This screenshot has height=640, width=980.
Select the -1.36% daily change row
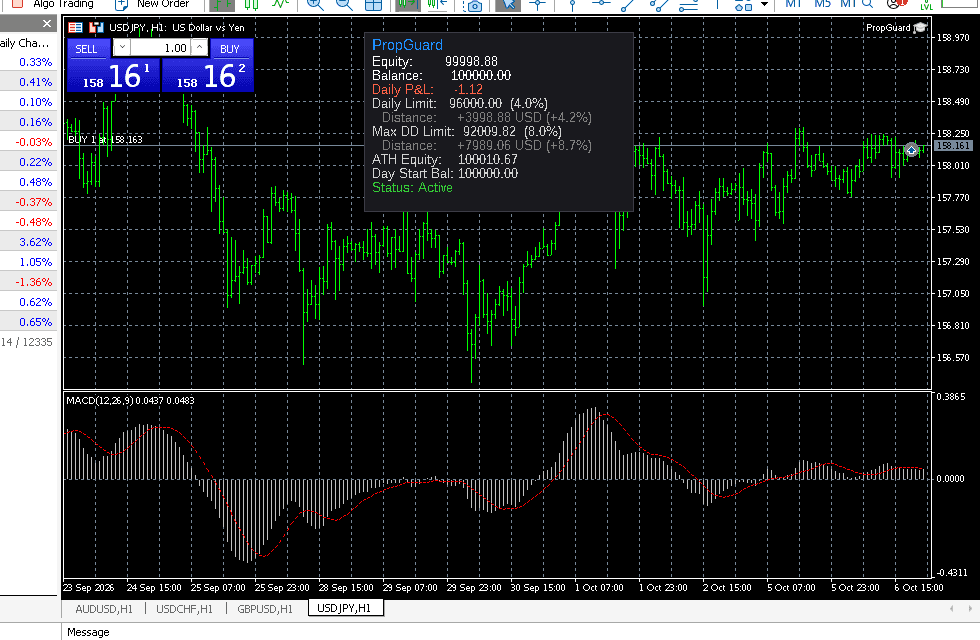[28, 282]
